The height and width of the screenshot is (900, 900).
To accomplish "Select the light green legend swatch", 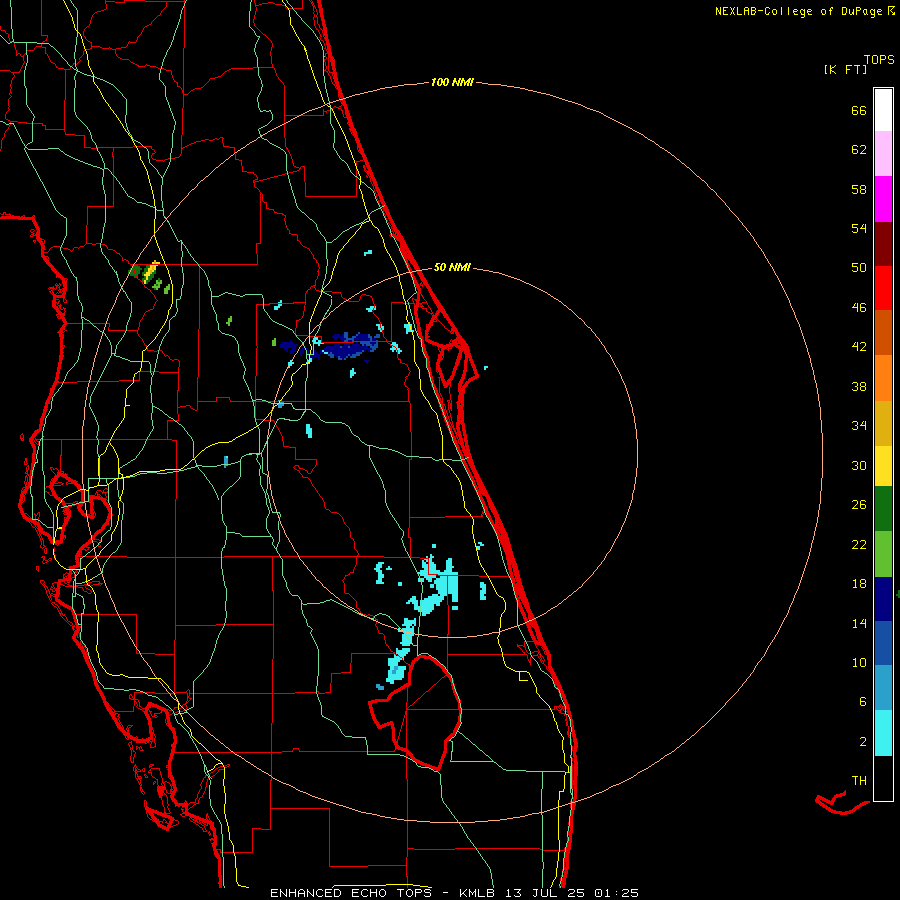I will (x=883, y=554).
